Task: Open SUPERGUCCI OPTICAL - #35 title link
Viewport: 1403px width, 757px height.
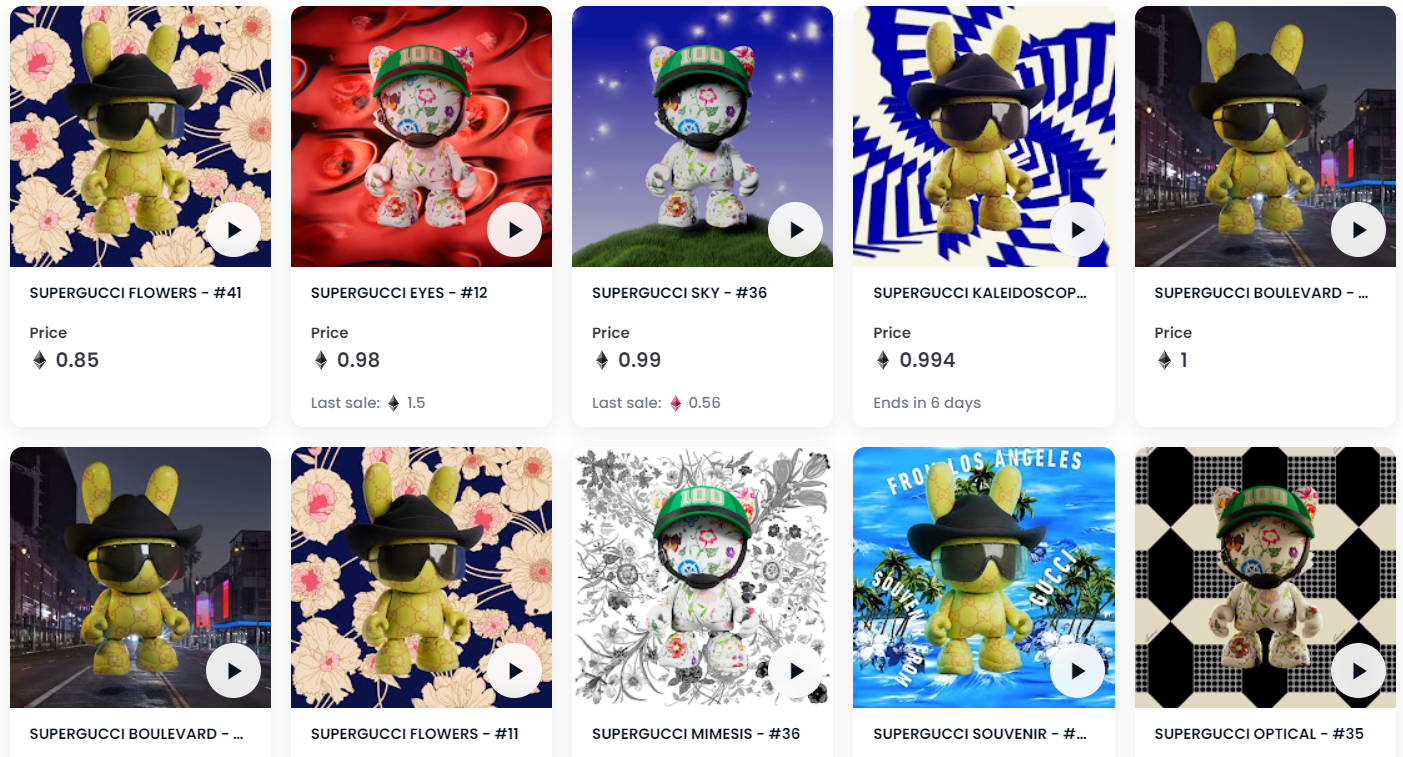Action: click(1259, 734)
